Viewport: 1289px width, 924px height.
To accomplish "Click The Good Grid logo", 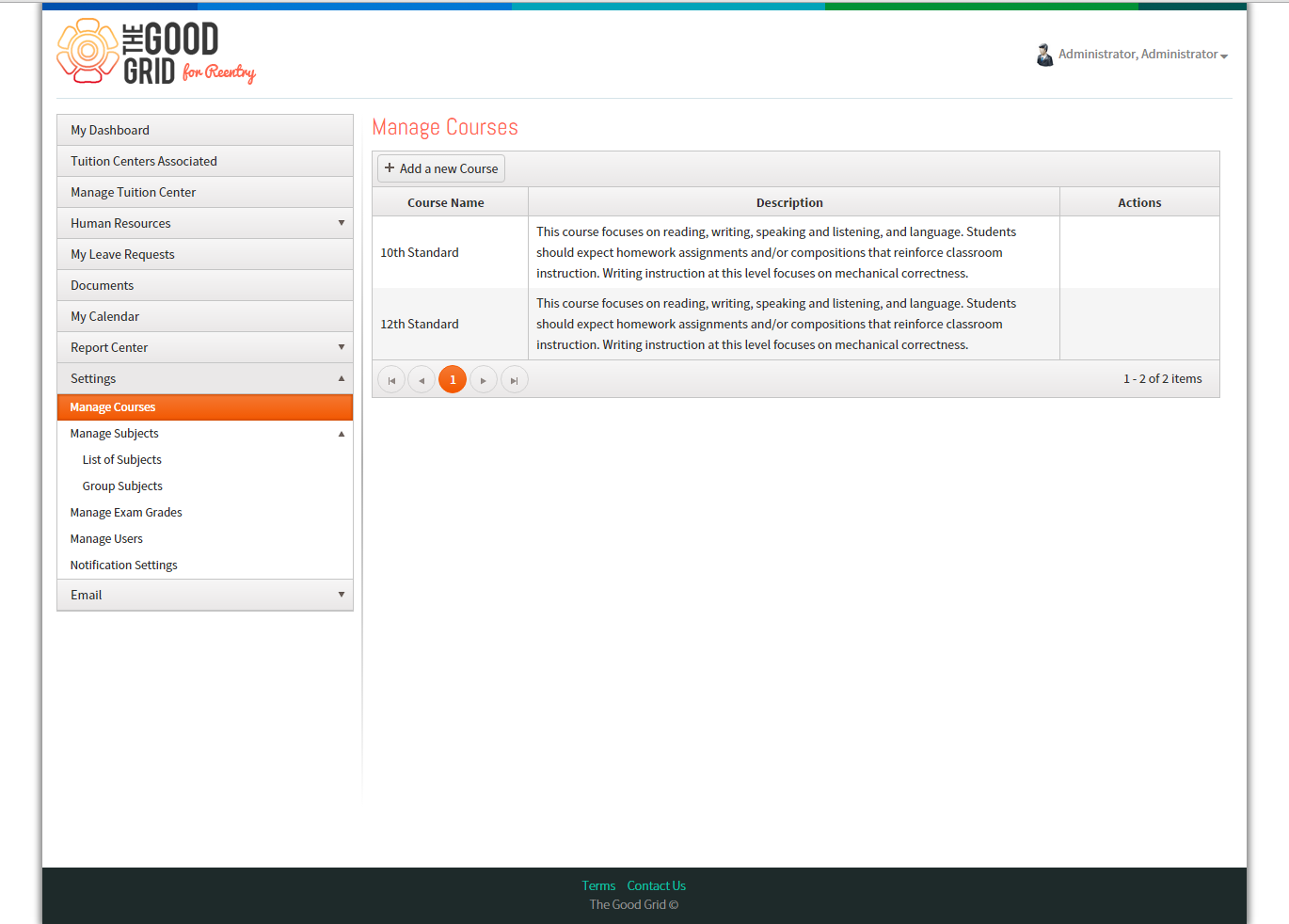I will tap(156, 53).
